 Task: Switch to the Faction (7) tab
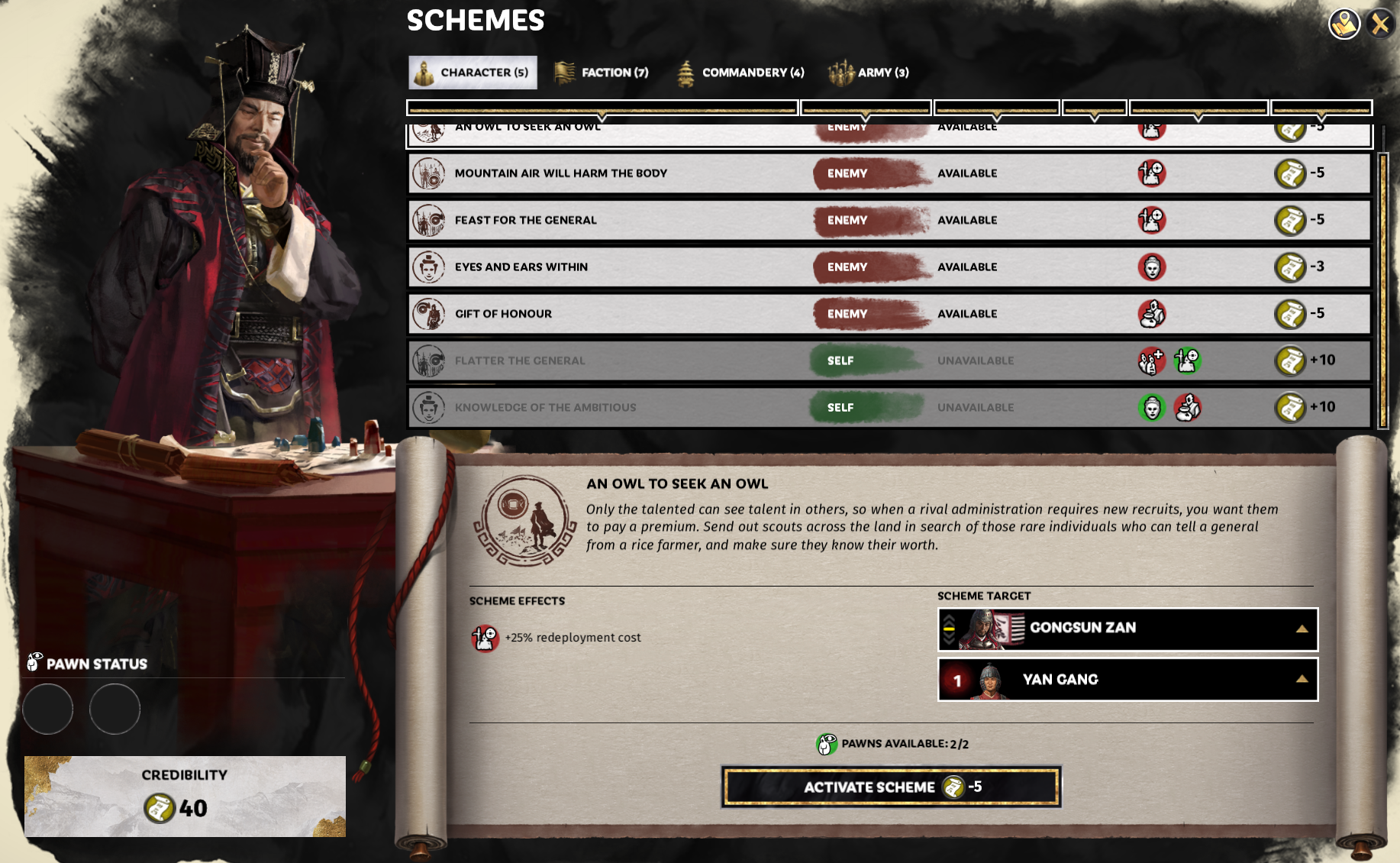(x=602, y=73)
